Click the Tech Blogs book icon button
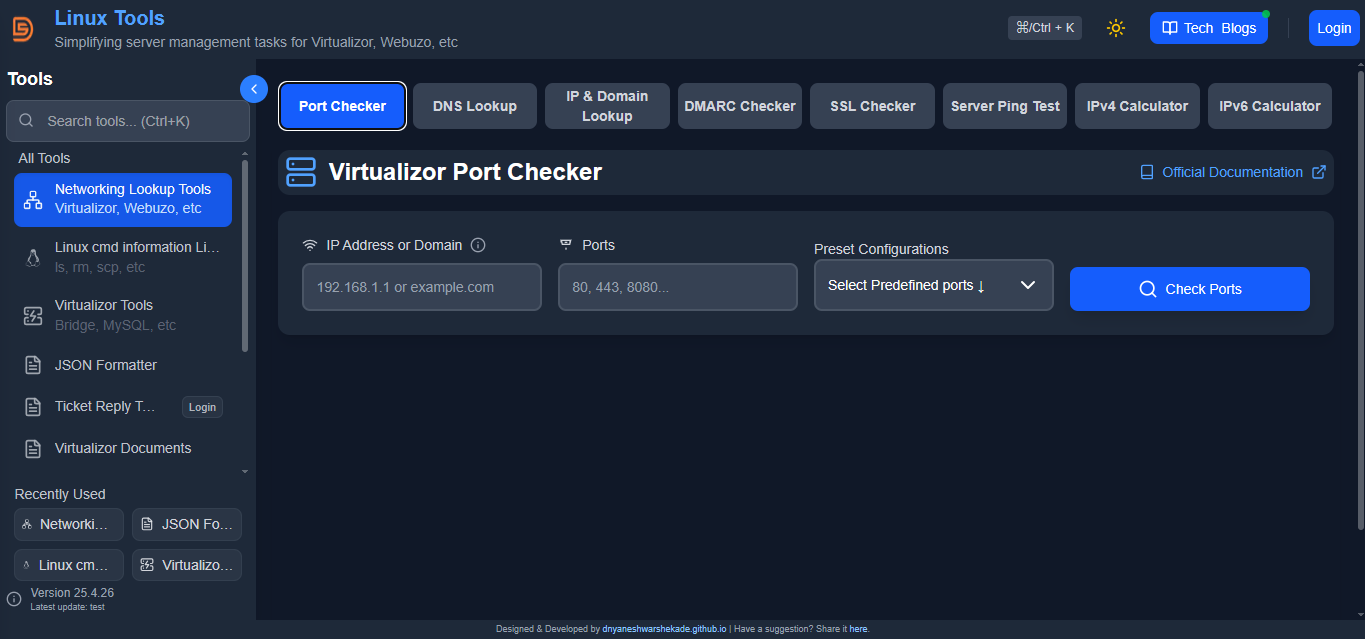This screenshot has width=1365, height=639. coord(1208,28)
